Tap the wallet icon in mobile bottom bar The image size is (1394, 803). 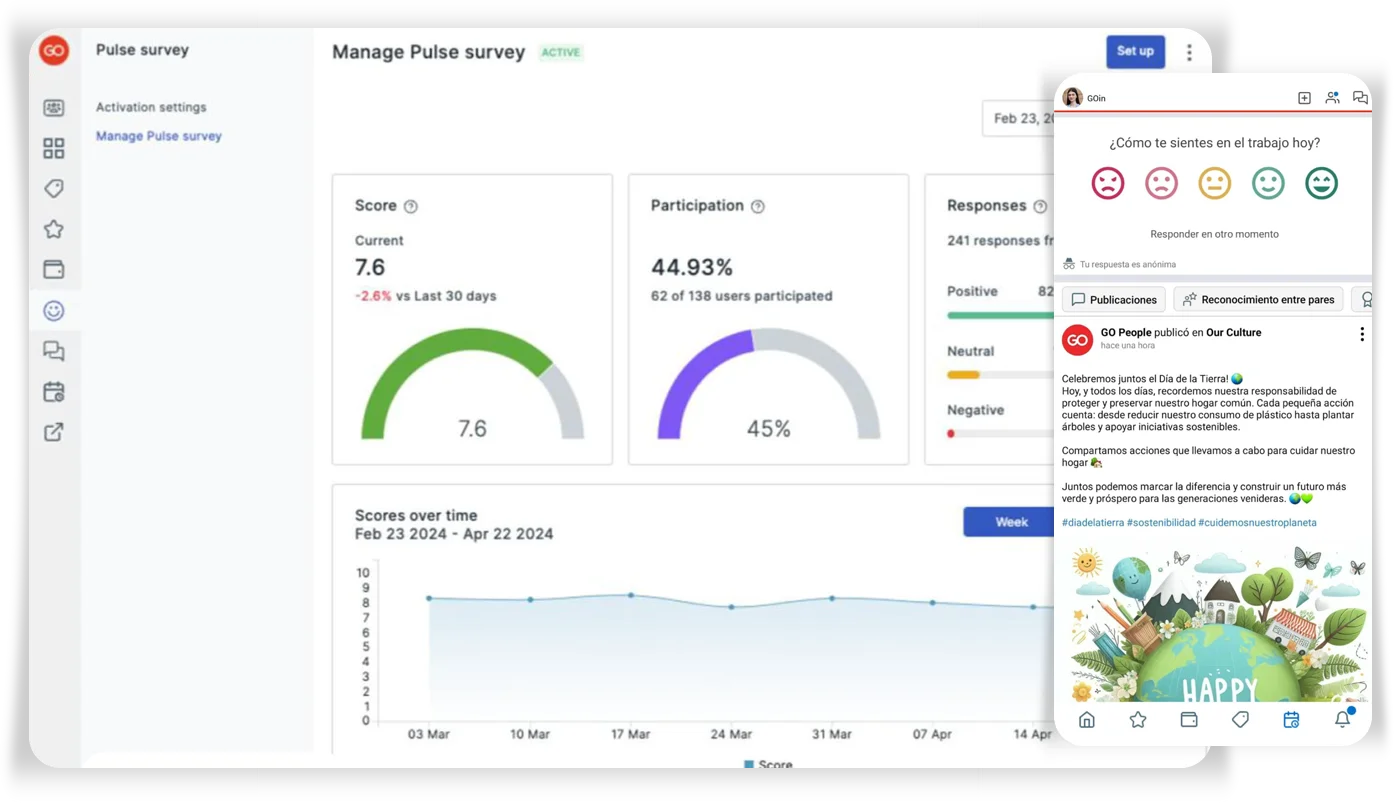1189,720
